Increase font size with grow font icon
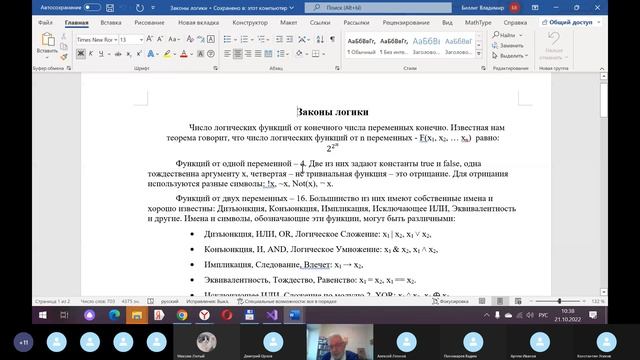 click(x=149, y=39)
